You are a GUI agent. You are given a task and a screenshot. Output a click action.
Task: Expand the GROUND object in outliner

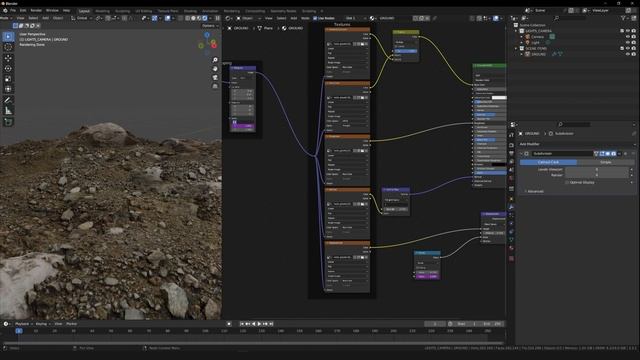coord(522,54)
